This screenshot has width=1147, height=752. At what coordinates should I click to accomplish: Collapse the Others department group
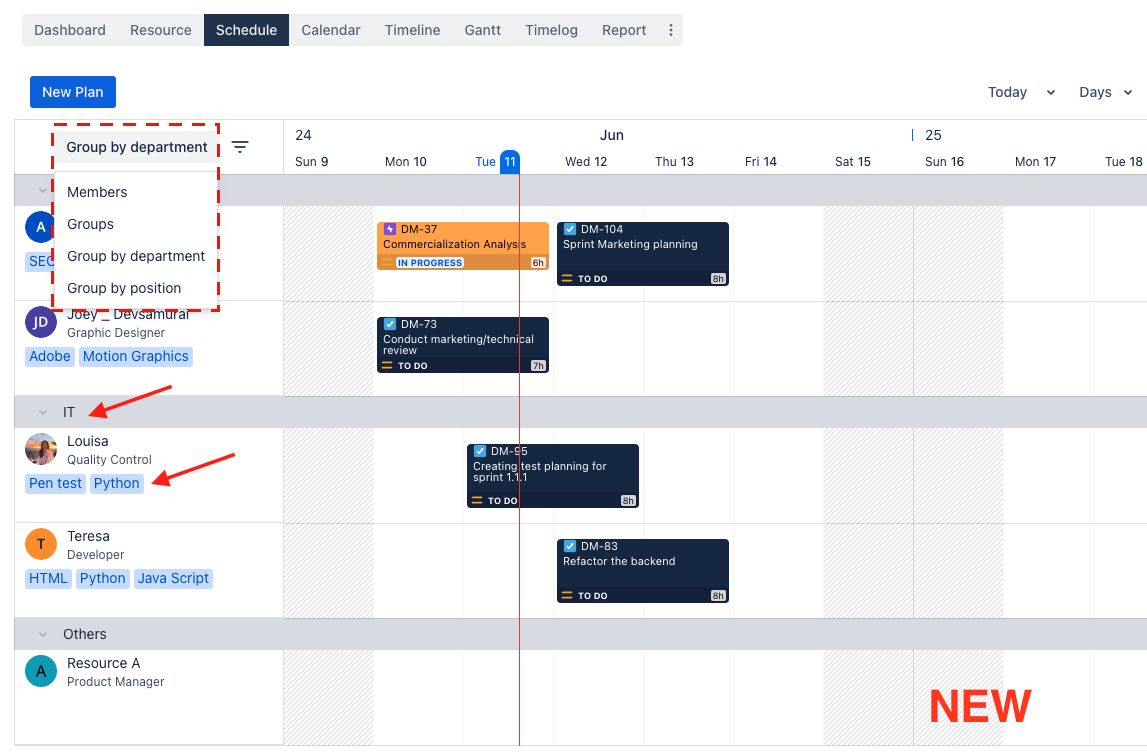(43, 634)
